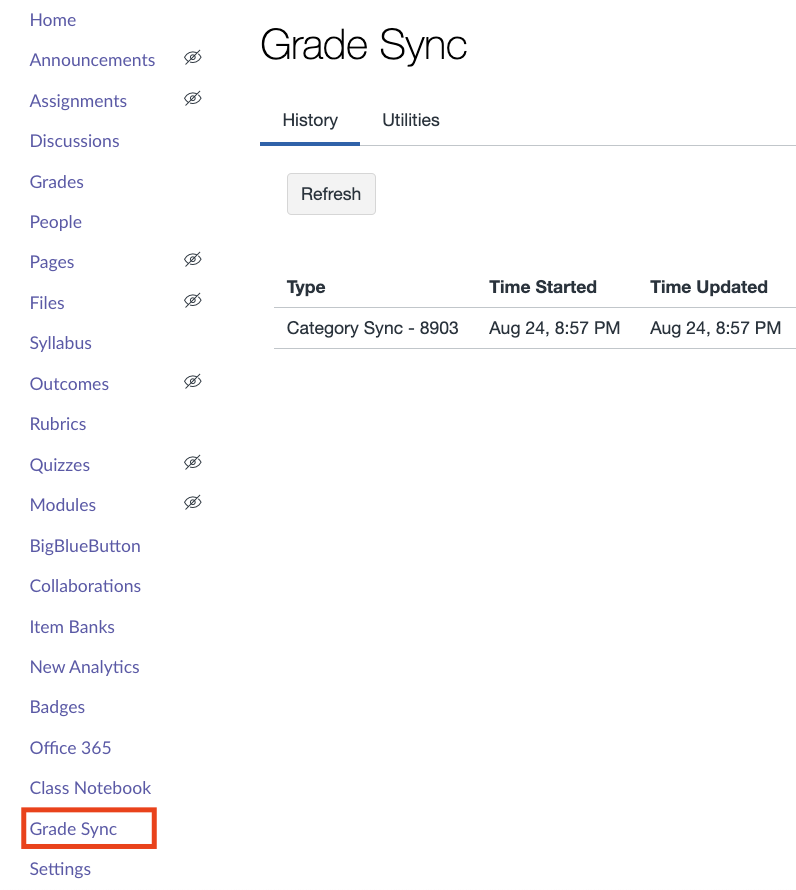
Task: Open the Grade Sync navigation link
Action: (x=73, y=829)
